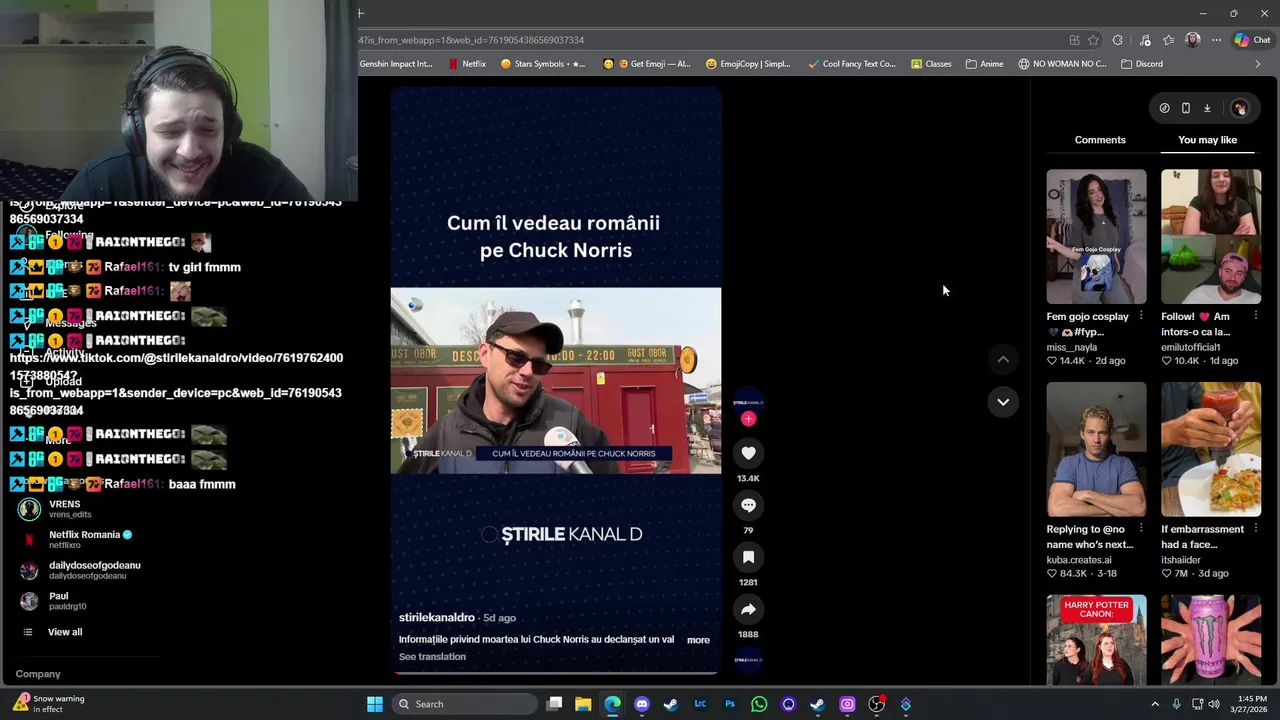Open OBS Studio from the taskbar
This screenshot has height=720, width=1280.
[876, 704]
